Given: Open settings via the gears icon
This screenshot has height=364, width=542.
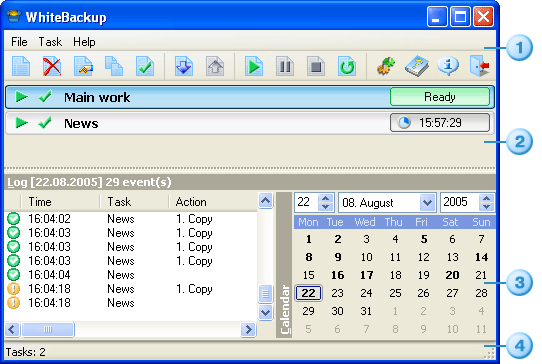Looking at the screenshot, I should click(386, 66).
